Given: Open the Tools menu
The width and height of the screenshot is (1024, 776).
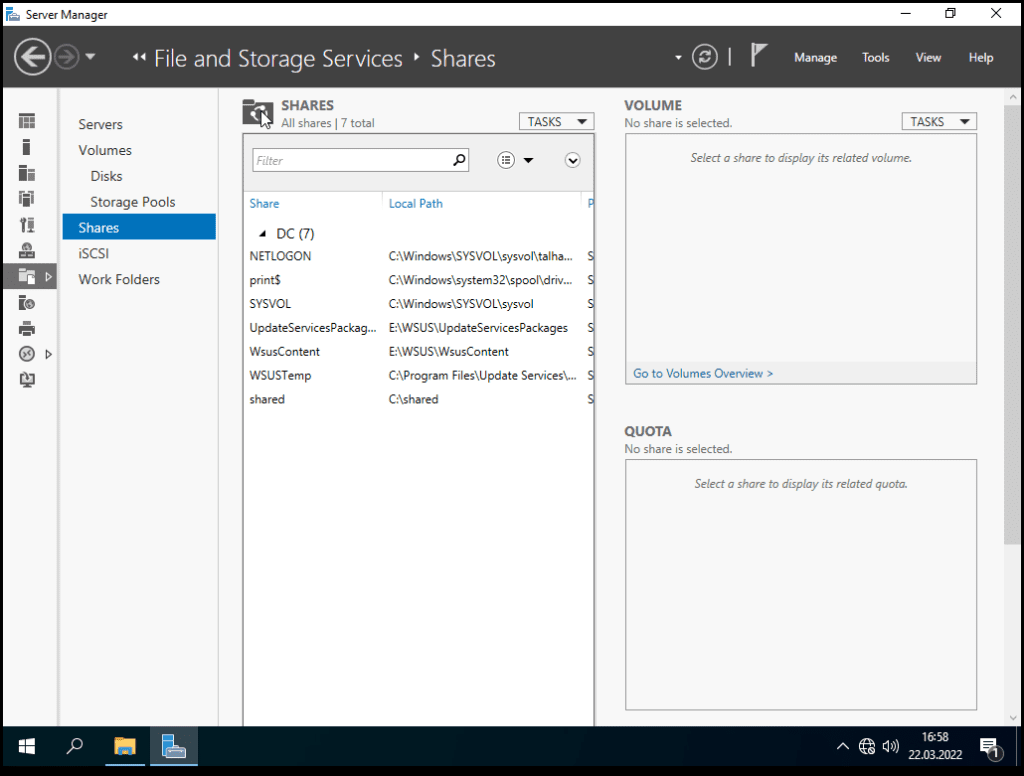Looking at the screenshot, I should click(875, 57).
